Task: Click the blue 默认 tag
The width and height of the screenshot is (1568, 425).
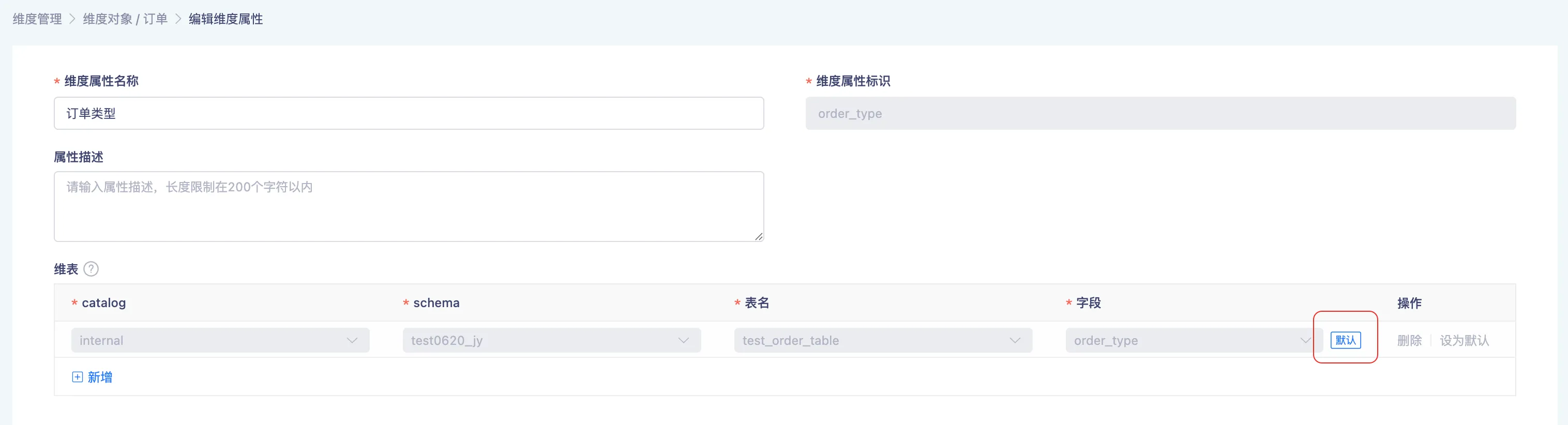Action: click(1345, 340)
